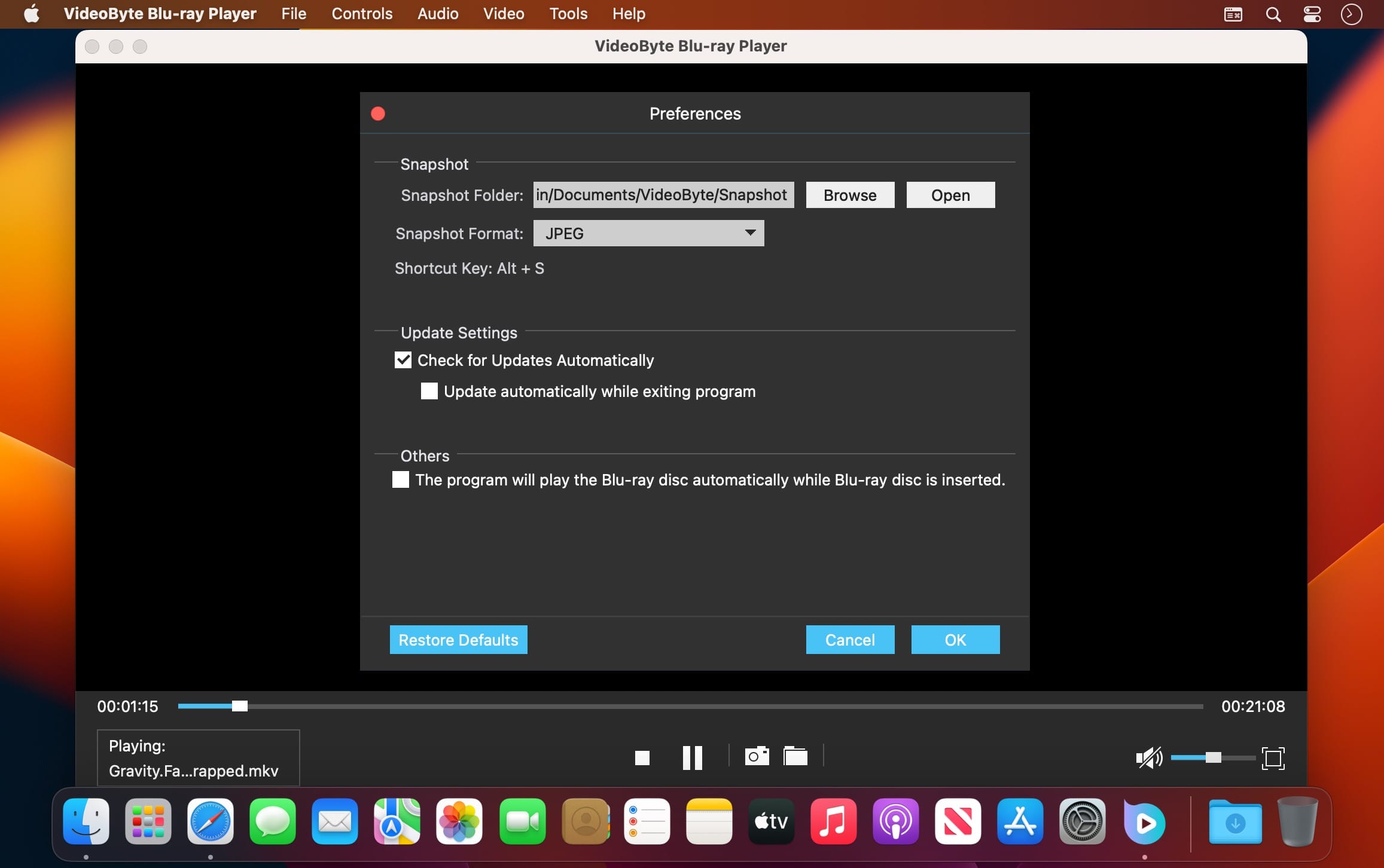Viewport: 1384px width, 868px height.
Task: Open the snapshot folder icon in the control bar
Action: pos(795,756)
